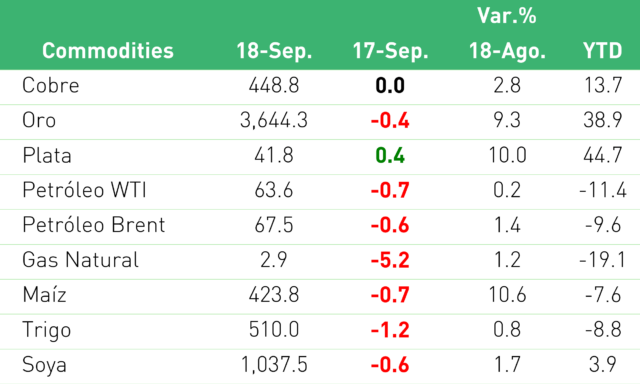Click the Var.% heading label
Image resolution: width=640 pixels, height=384 pixels.
point(507,16)
